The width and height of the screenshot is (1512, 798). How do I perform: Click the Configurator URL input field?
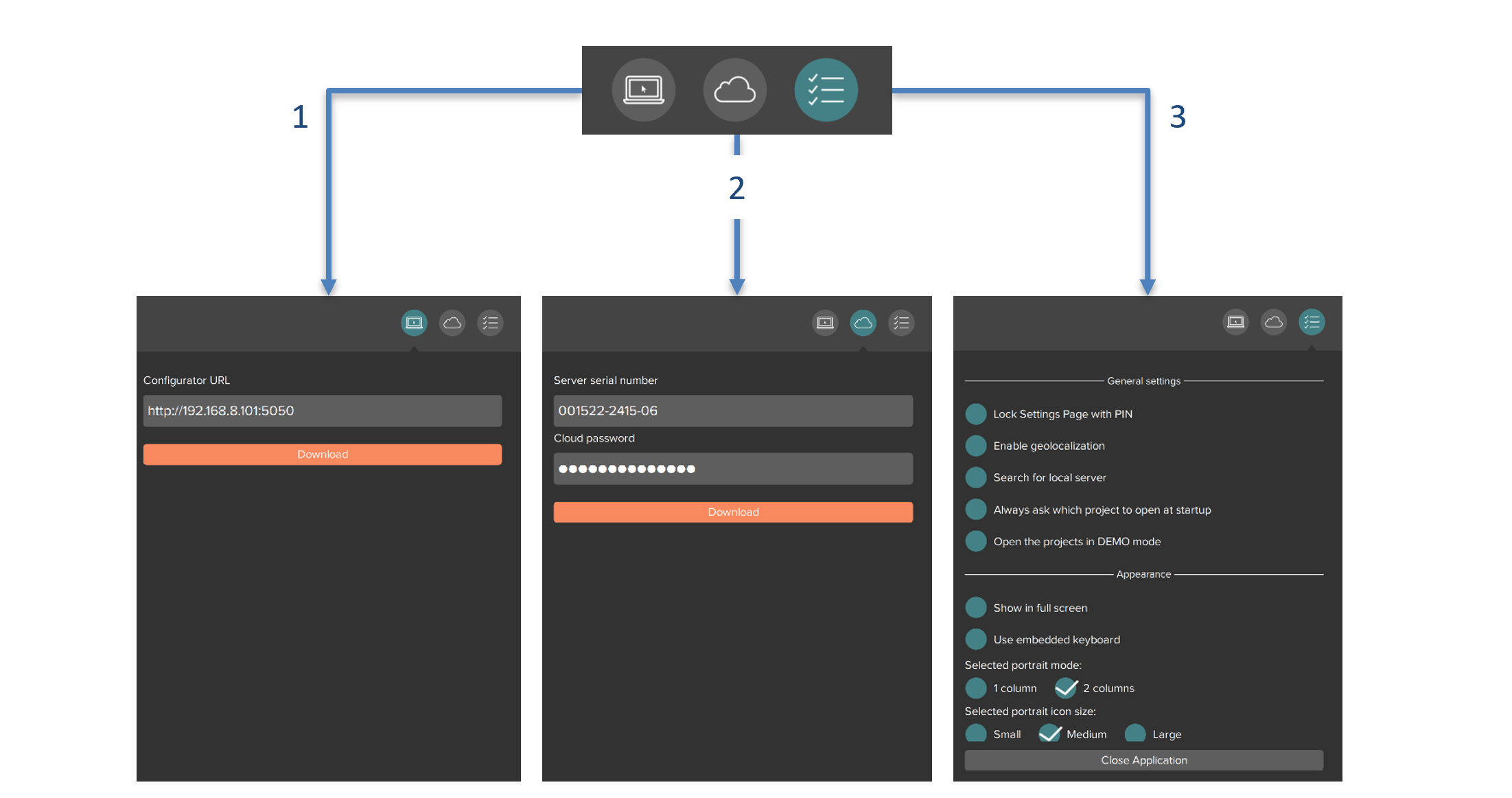coord(323,411)
